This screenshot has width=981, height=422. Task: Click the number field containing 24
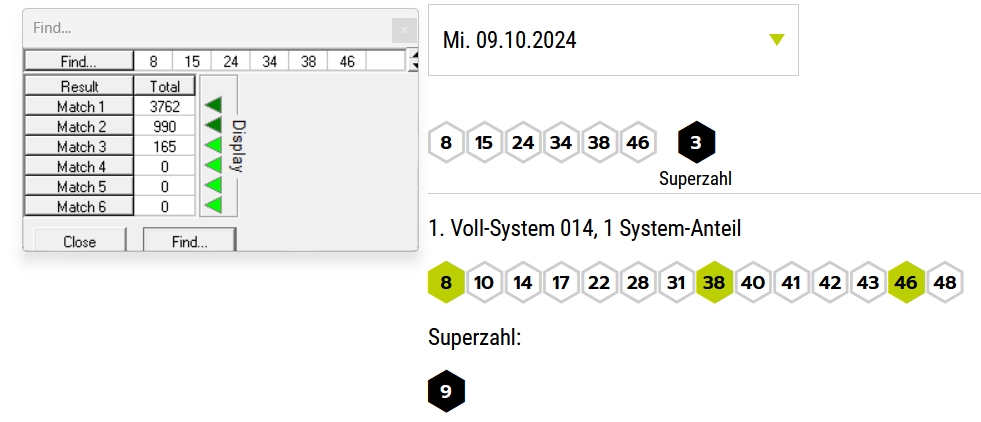(x=231, y=61)
